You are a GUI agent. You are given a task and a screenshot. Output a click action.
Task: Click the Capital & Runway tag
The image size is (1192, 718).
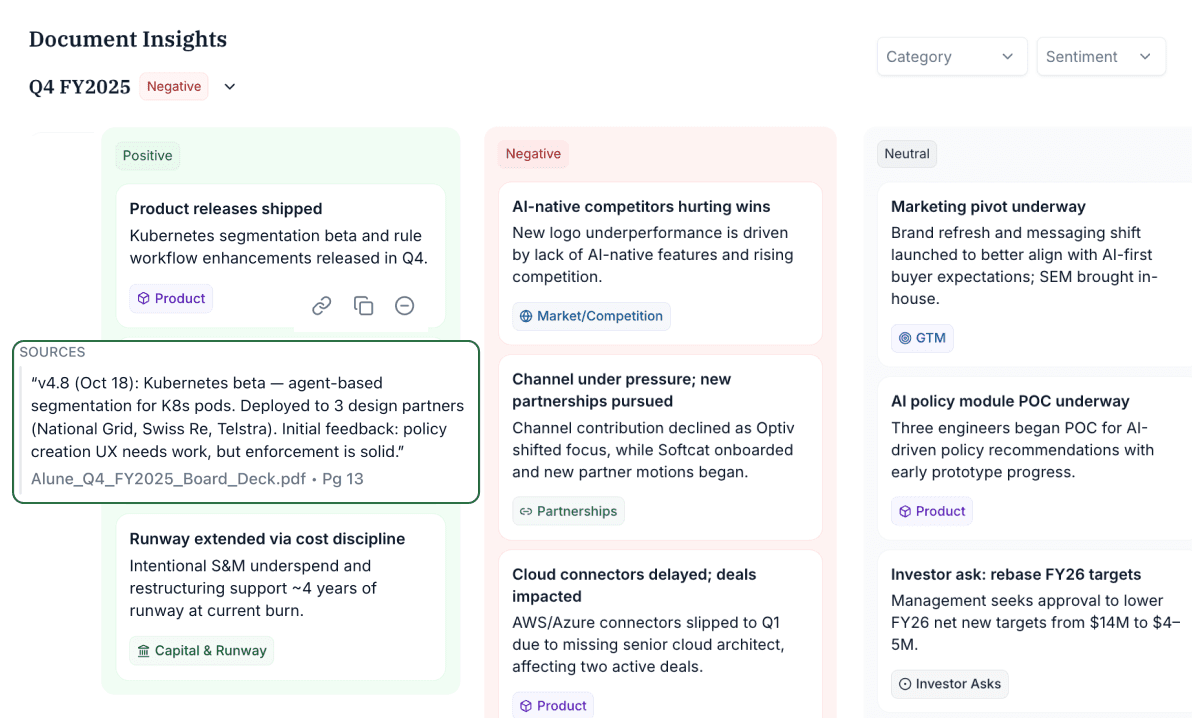pos(201,651)
